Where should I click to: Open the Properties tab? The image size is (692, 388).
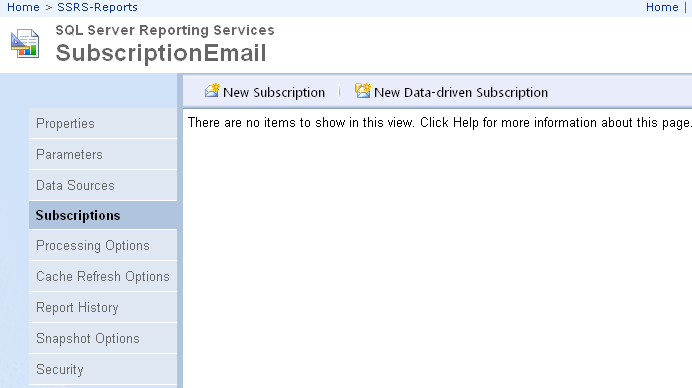click(103, 123)
